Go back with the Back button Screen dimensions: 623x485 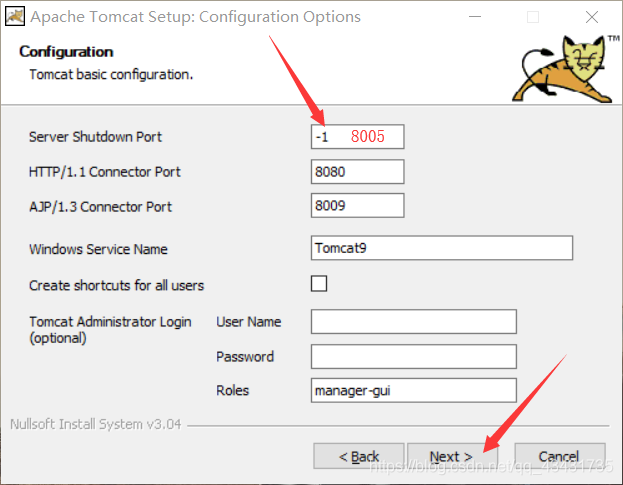(358, 456)
